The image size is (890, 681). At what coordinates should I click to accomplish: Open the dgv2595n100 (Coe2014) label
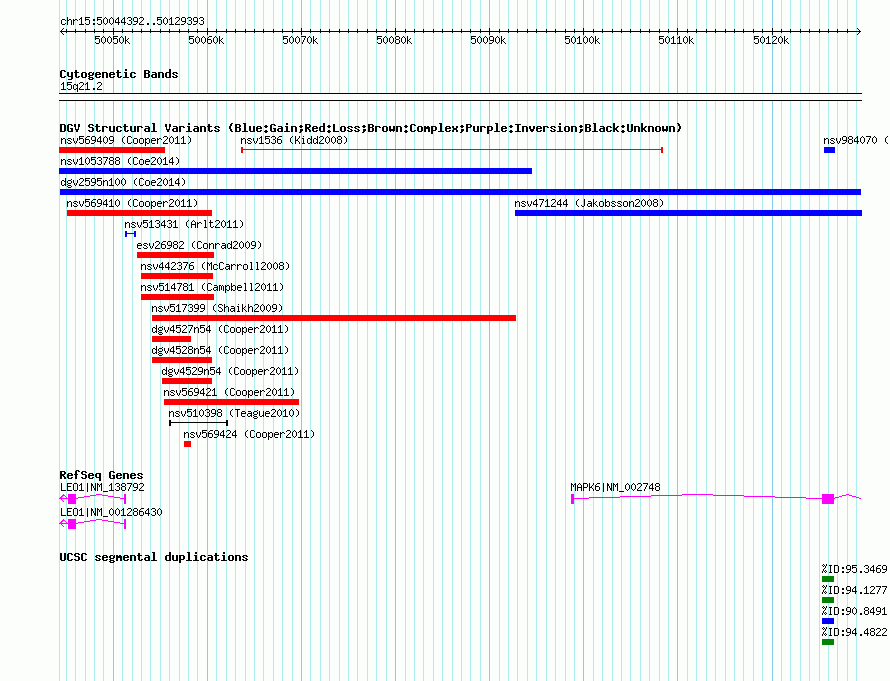(123, 182)
